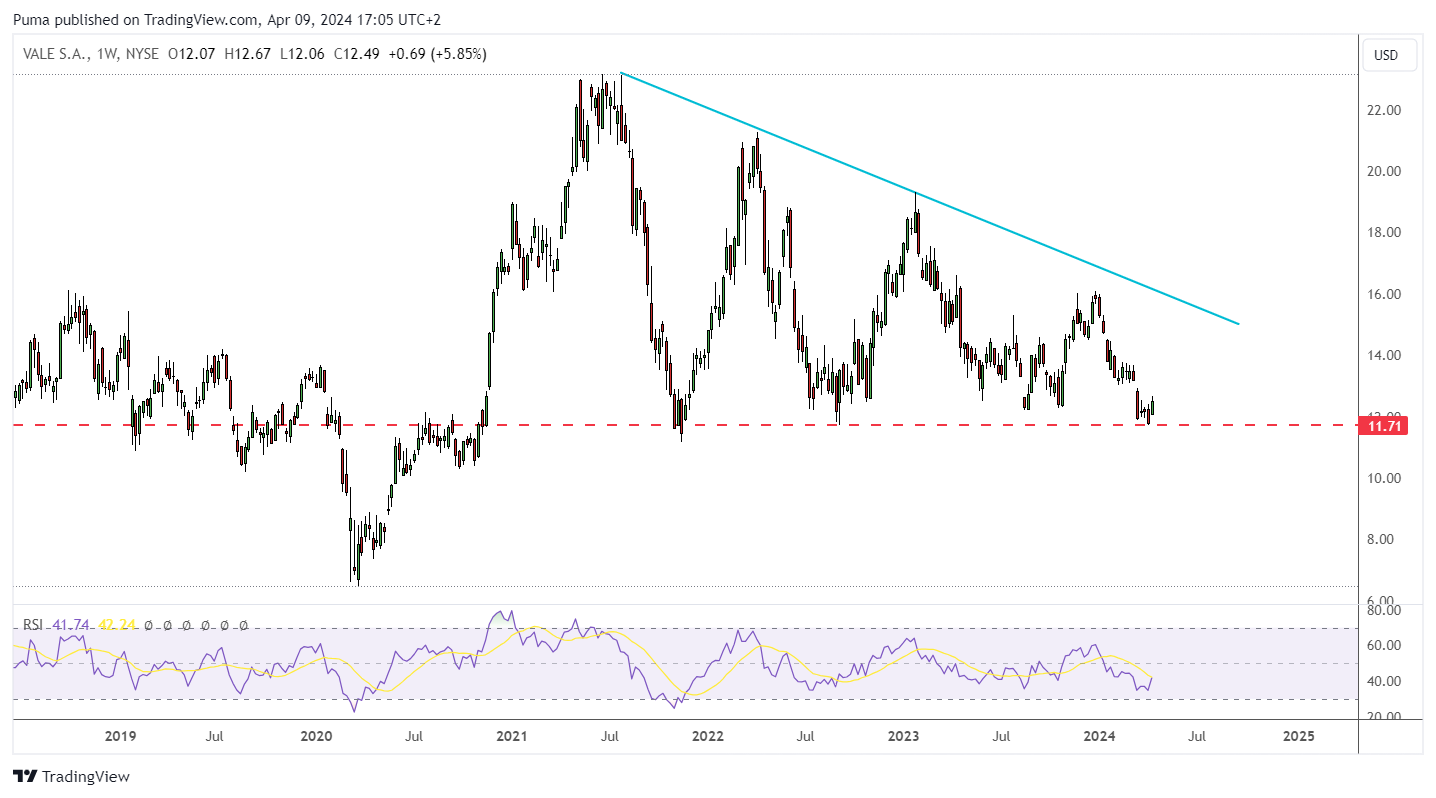Click the 2021 label on time axis
Viewport: 1436px width, 798px height.
[x=511, y=736]
